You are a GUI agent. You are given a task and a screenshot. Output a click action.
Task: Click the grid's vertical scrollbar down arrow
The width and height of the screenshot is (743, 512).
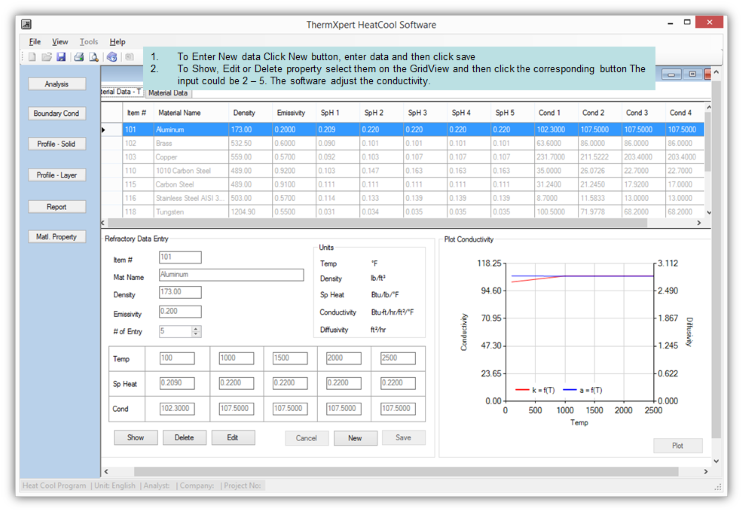[708, 213]
